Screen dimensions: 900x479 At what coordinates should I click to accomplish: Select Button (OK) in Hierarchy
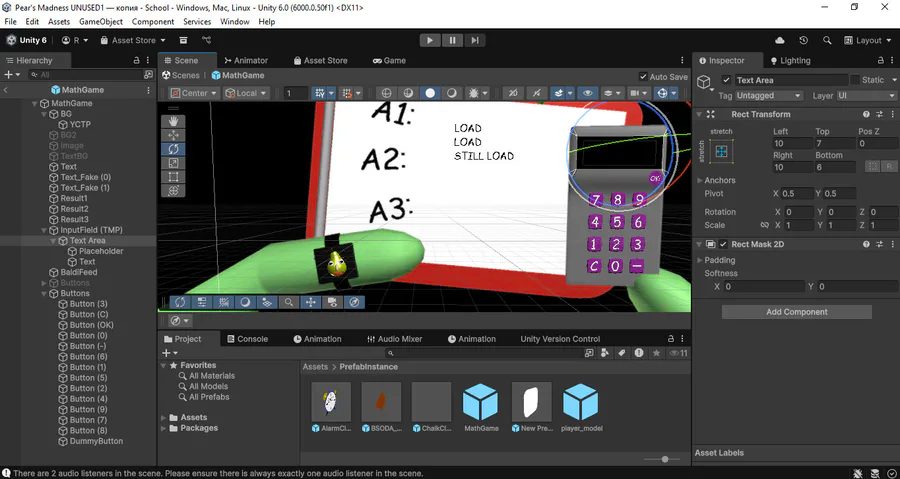point(92,325)
